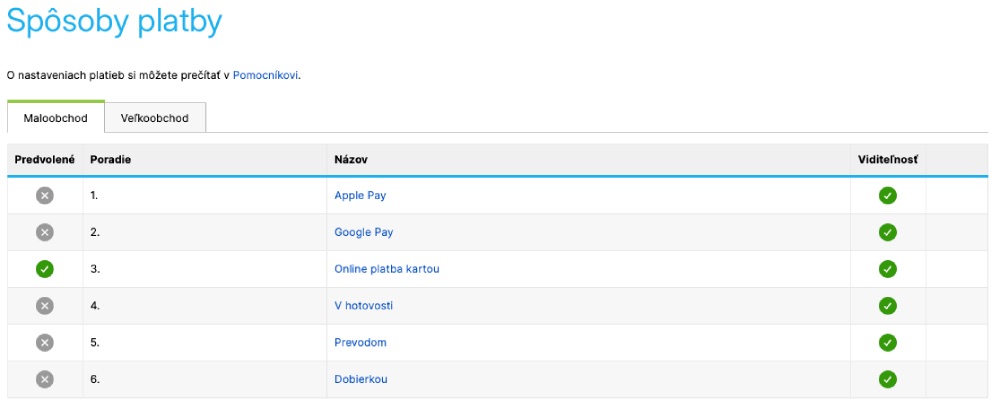Toggle visibility of Online platba kartou
Image resolution: width=1000 pixels, height=409 pixels.
point(887,269)
